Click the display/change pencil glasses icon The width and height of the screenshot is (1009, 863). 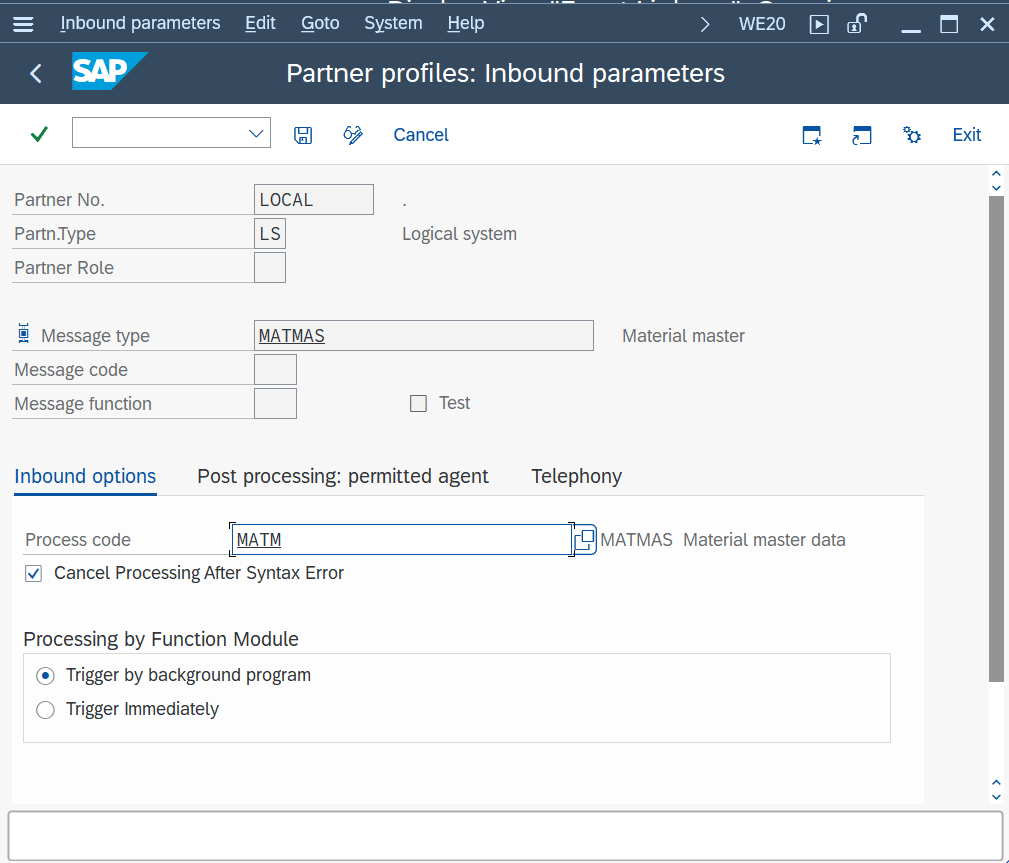(353, 135)
